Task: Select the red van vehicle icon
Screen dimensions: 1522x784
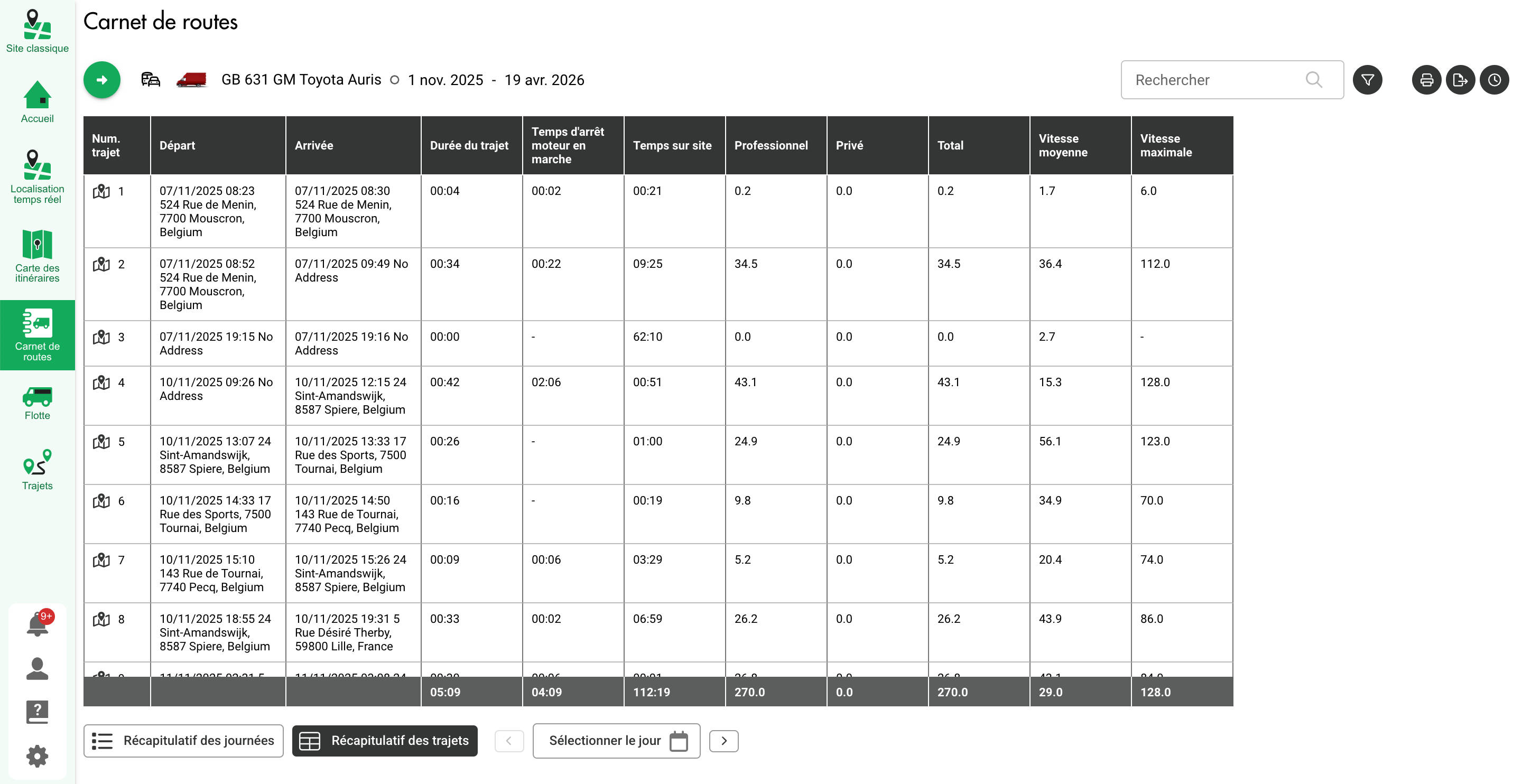Action: (x=191, y=80)
